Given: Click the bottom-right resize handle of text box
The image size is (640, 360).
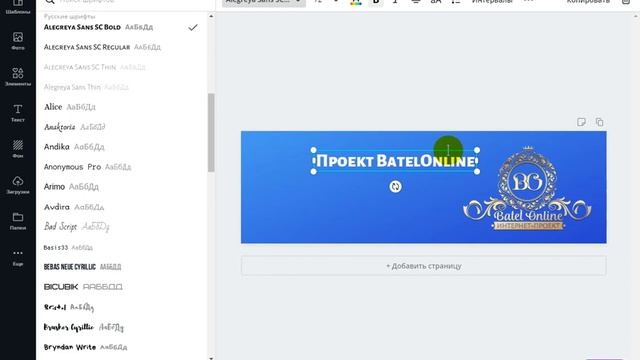Looking at the screenshot, I should (477, 171).
